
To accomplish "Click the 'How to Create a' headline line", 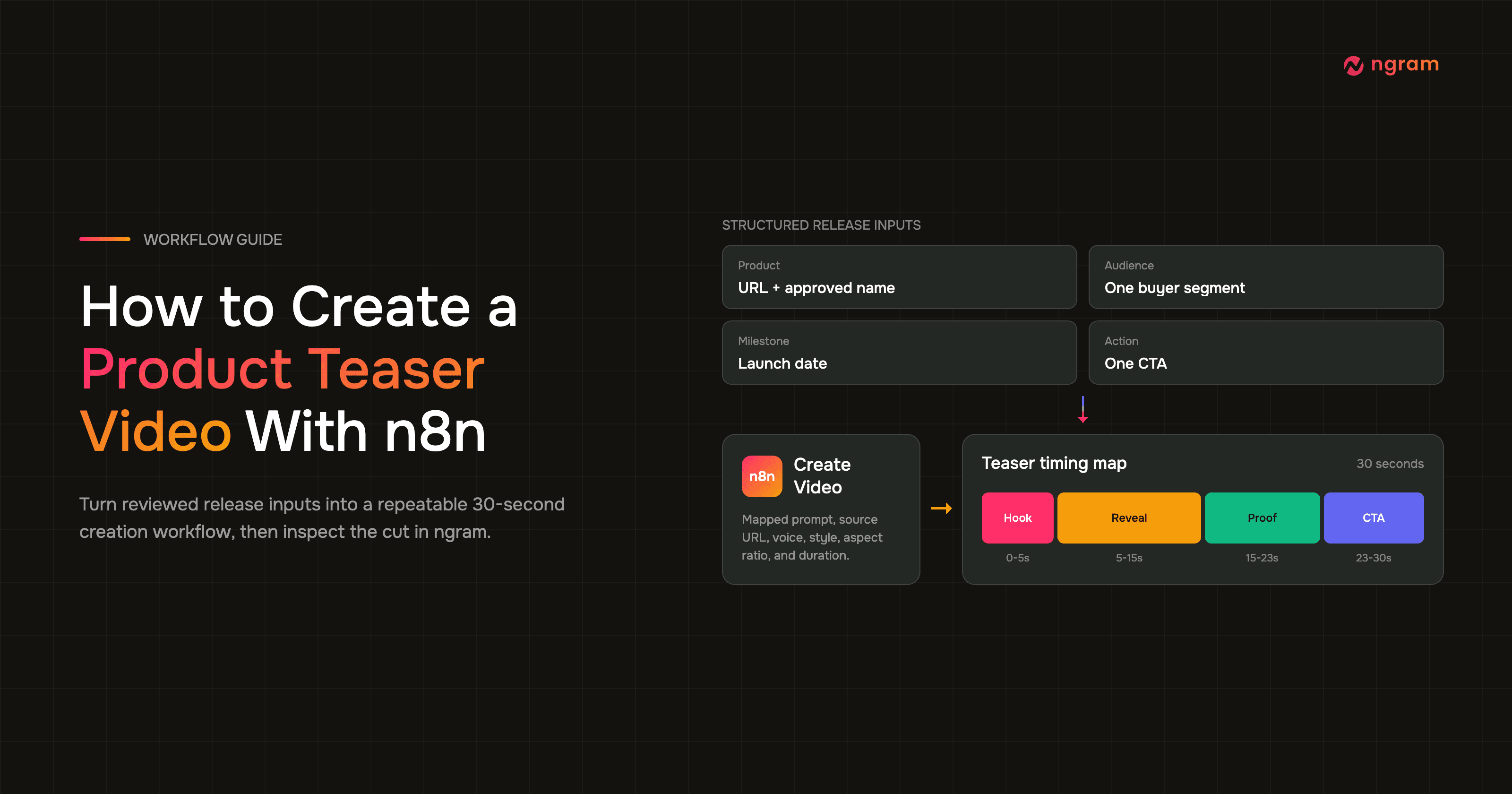I will click(299, 306).
